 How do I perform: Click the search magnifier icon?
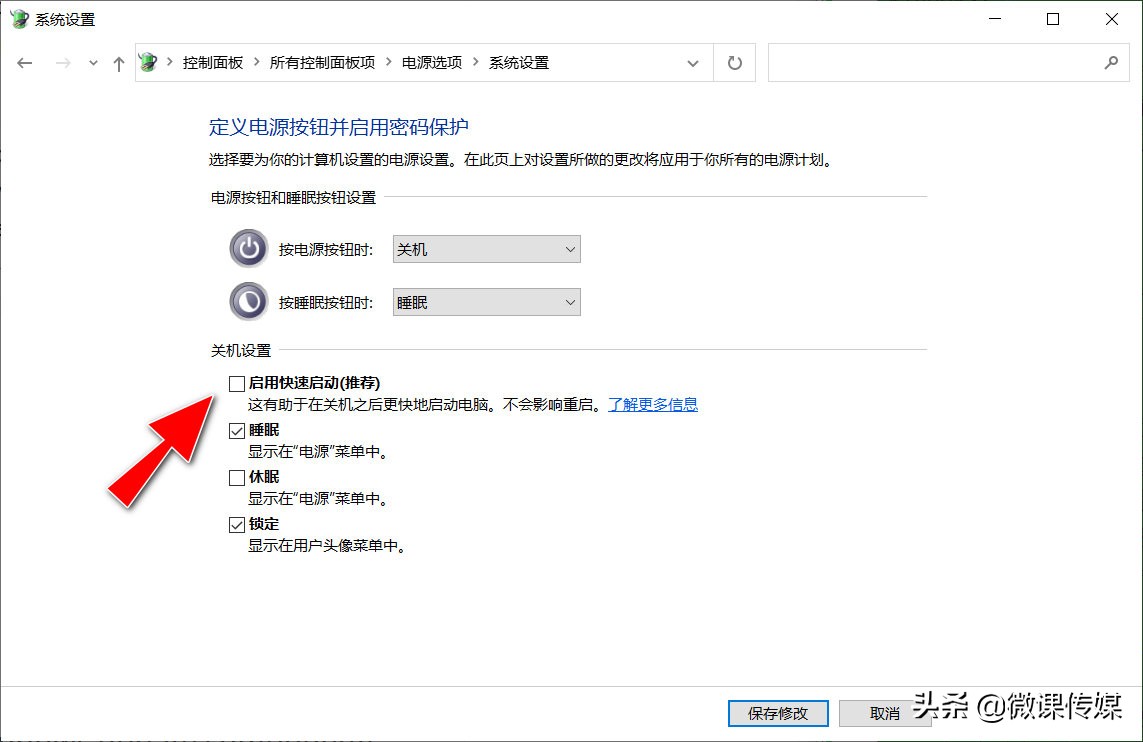(x=1112, y=62)
